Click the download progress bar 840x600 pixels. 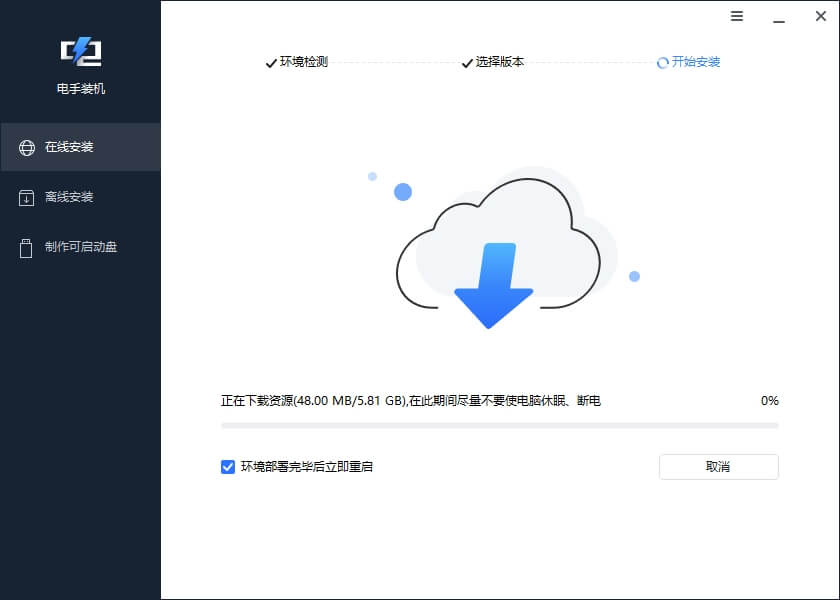point(497,424)
